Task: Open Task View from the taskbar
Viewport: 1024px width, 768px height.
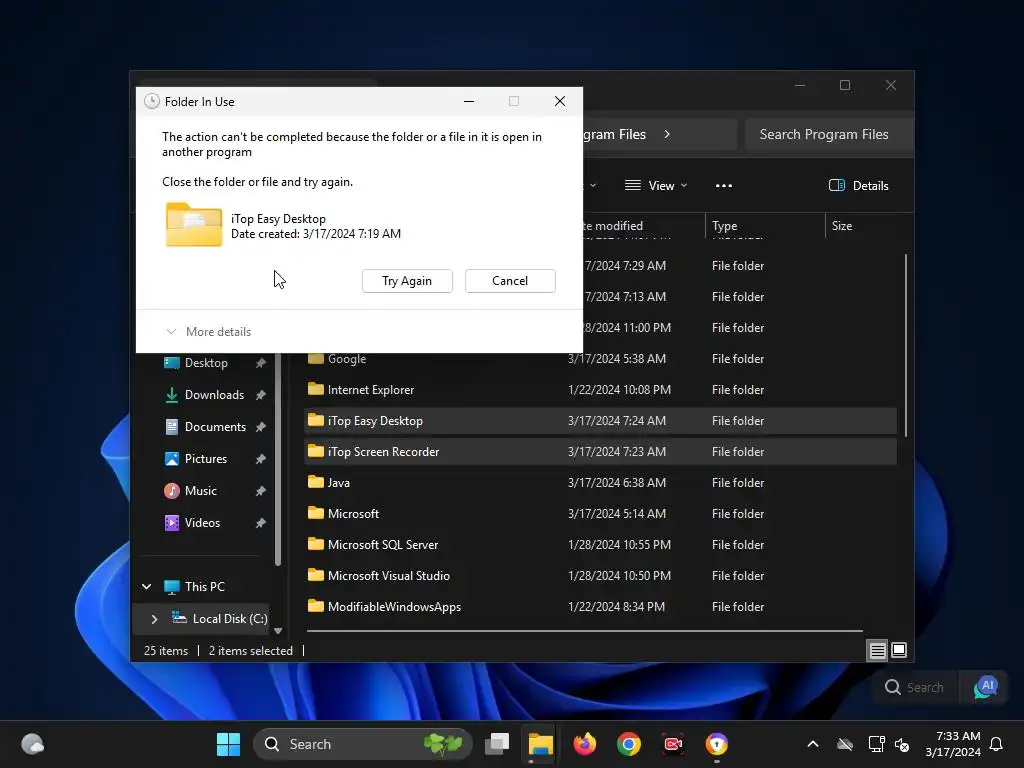Action: click(497, 744)
